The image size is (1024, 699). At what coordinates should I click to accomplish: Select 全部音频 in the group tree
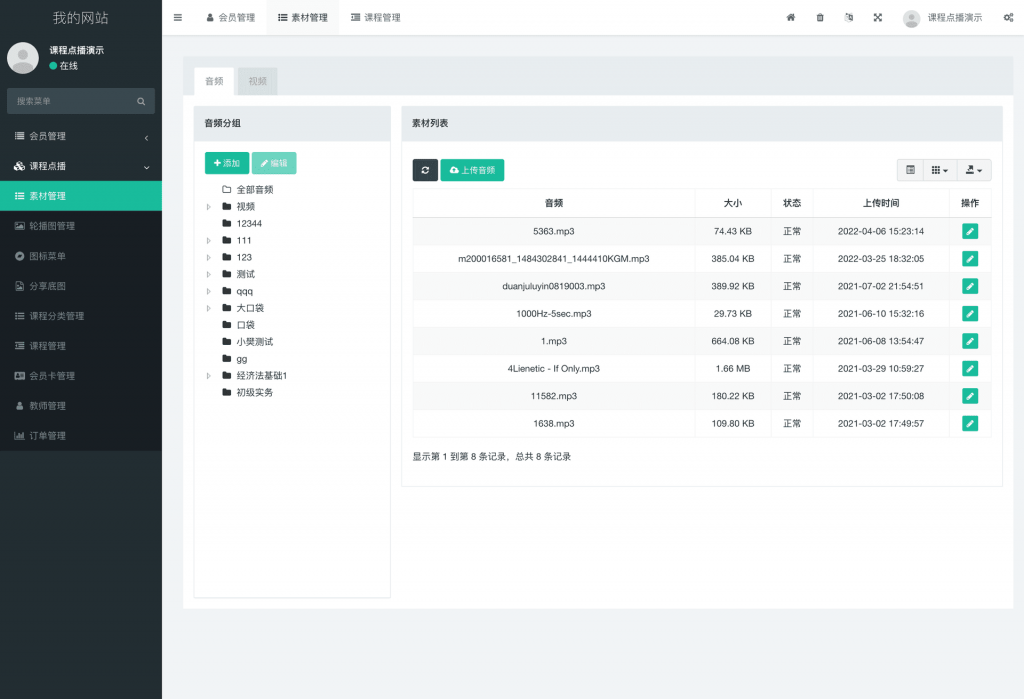(x=254, y=189)
